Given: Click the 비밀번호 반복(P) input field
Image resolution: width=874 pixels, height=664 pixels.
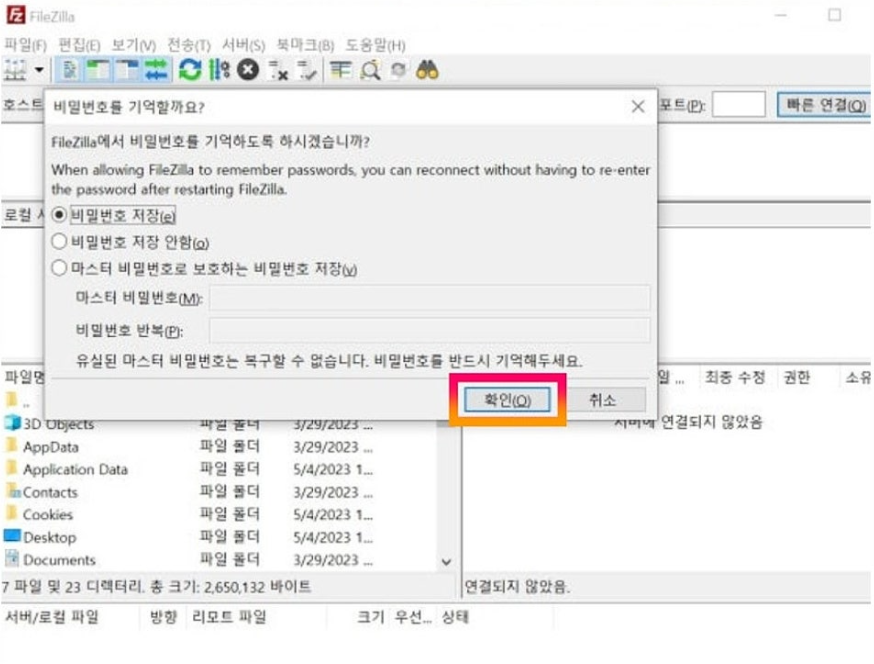Looking at the screenshot, I should (429, 331).
